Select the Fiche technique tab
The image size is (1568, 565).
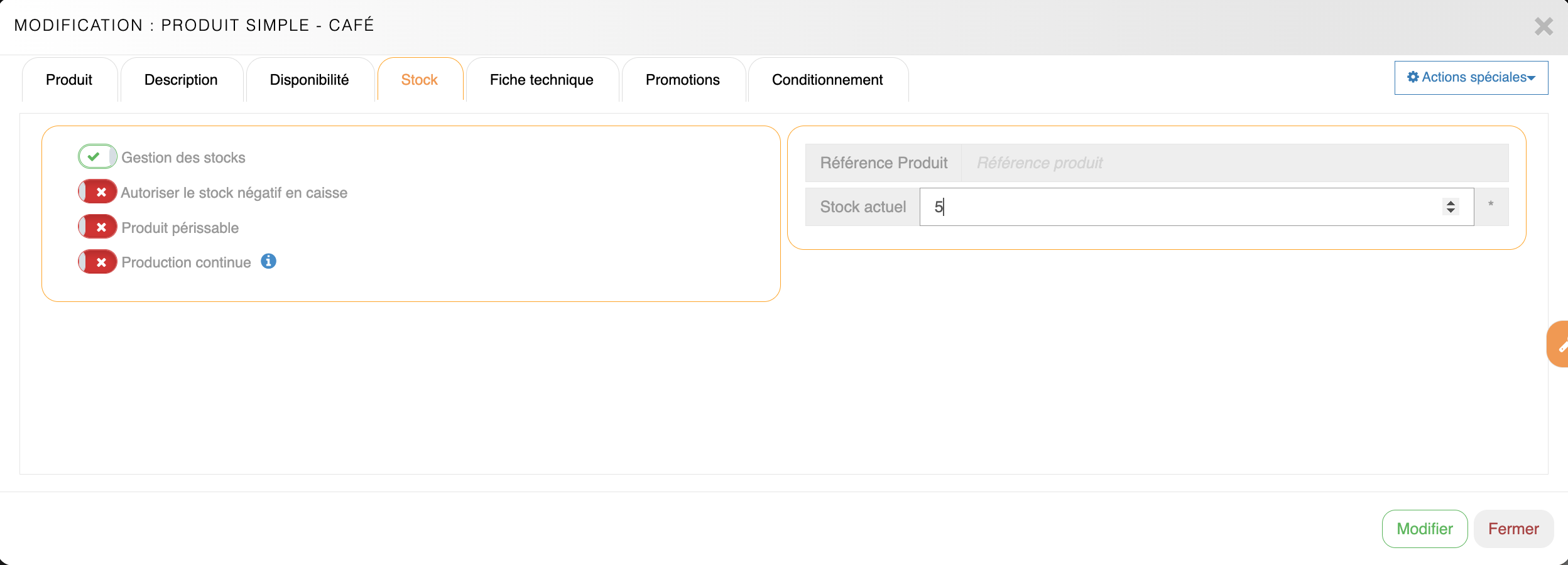(x=542, y=80)
